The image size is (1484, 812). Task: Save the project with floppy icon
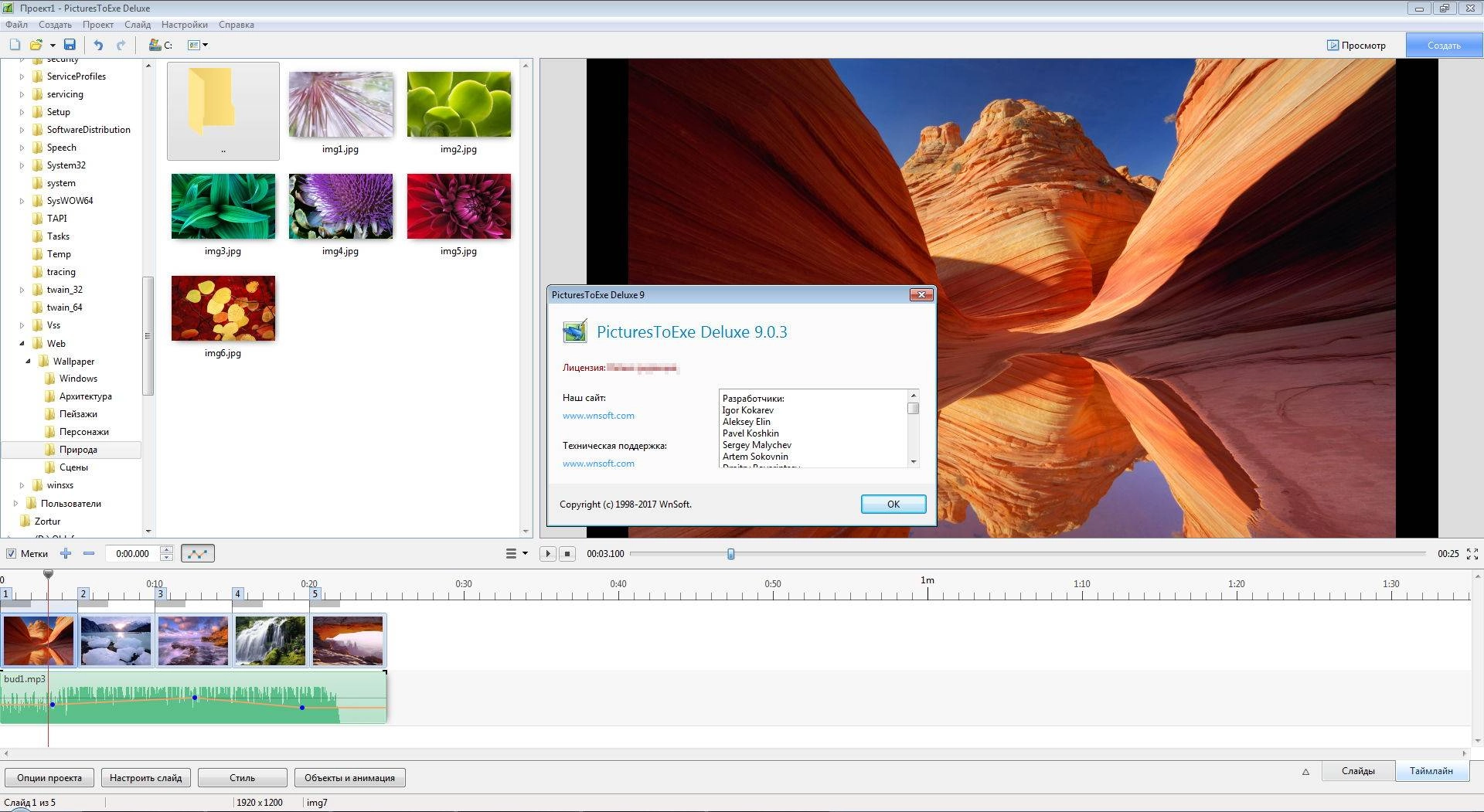point(70,45)
